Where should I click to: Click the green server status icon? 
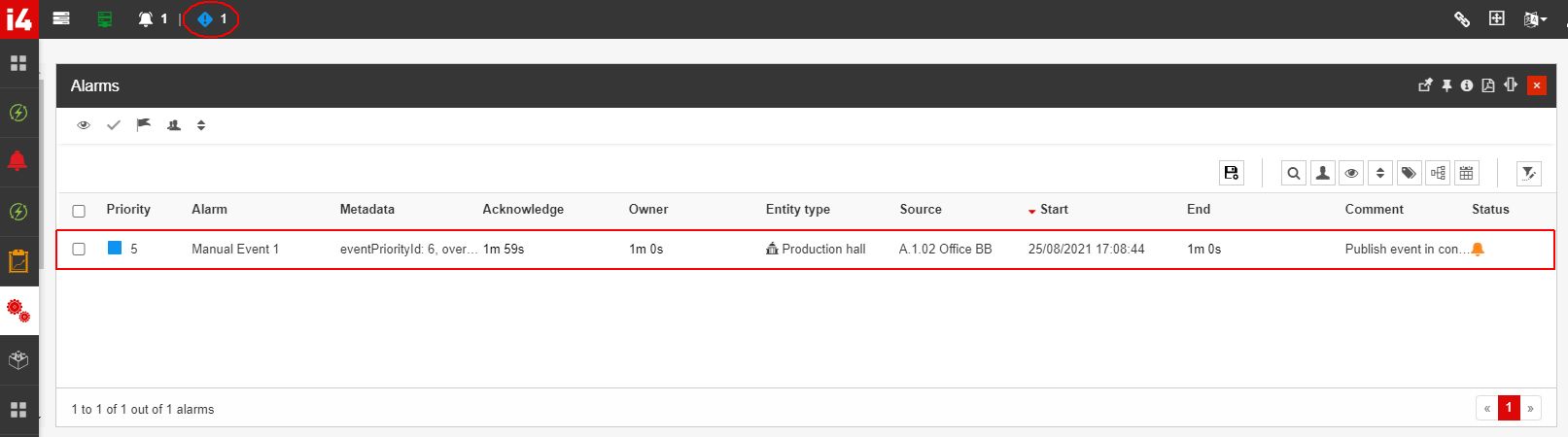[x=105, y=18]
